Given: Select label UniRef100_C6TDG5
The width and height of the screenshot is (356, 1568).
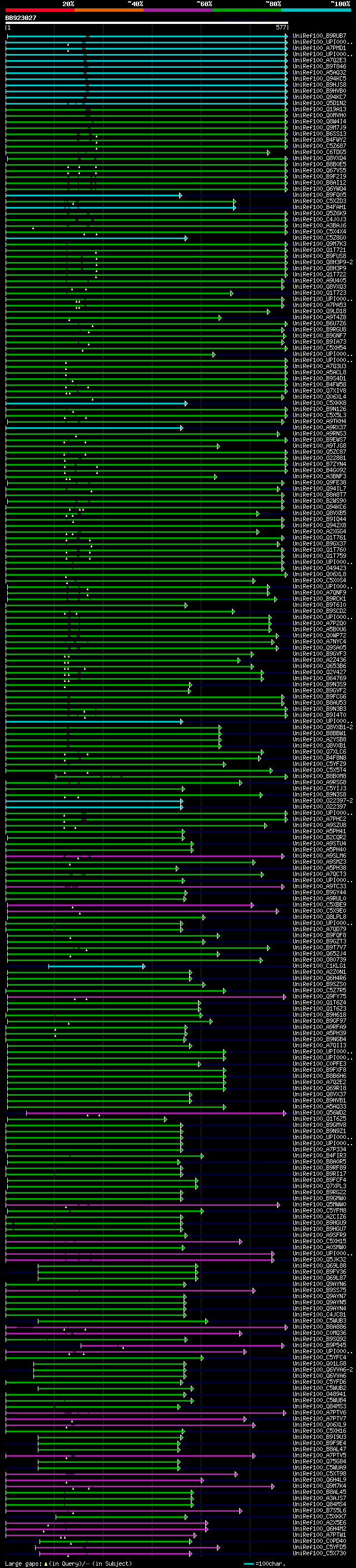Looking at the screenshot, I should coord(319,152).
